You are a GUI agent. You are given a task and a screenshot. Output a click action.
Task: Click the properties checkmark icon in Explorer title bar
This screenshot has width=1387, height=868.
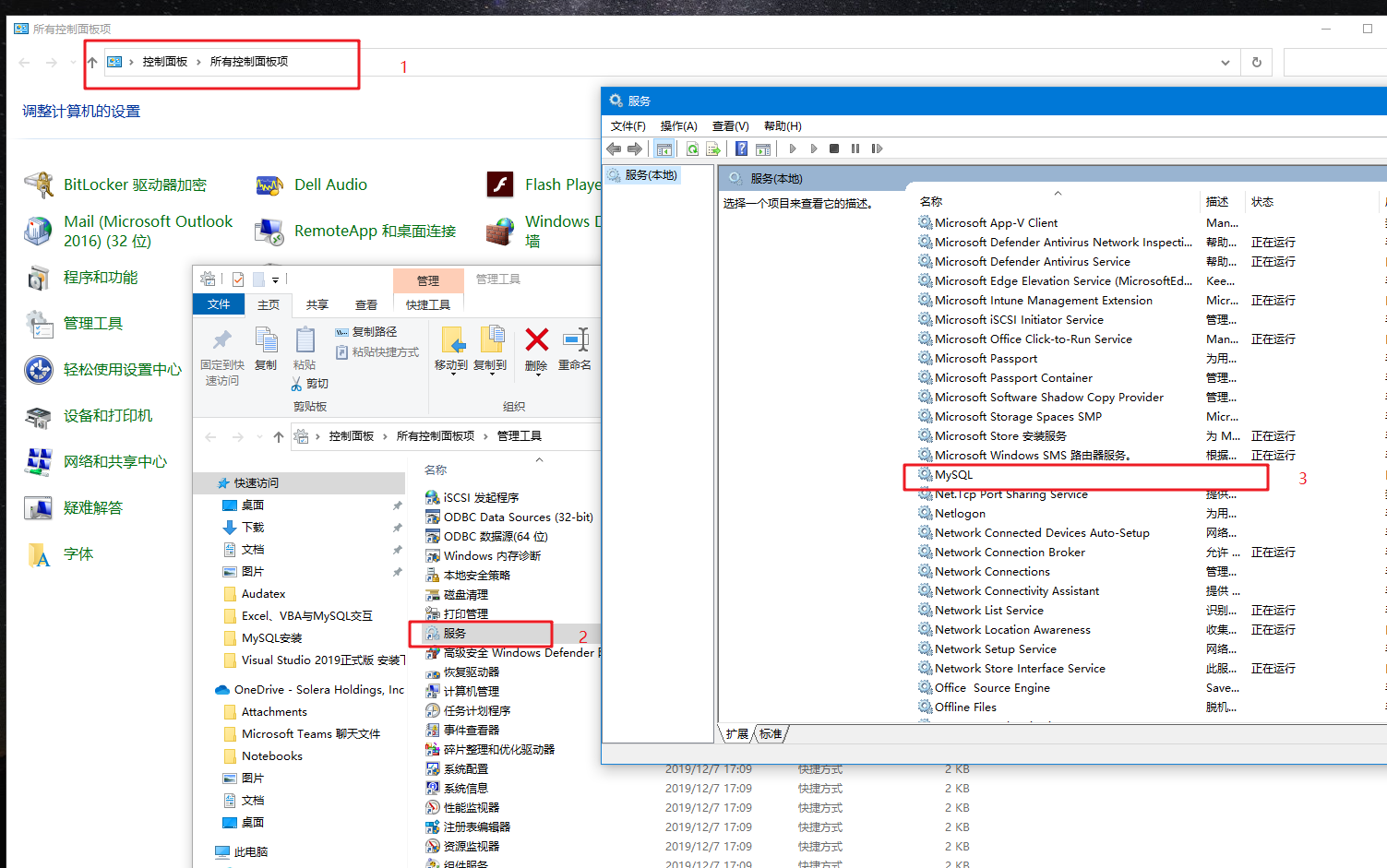pos(238,279)
